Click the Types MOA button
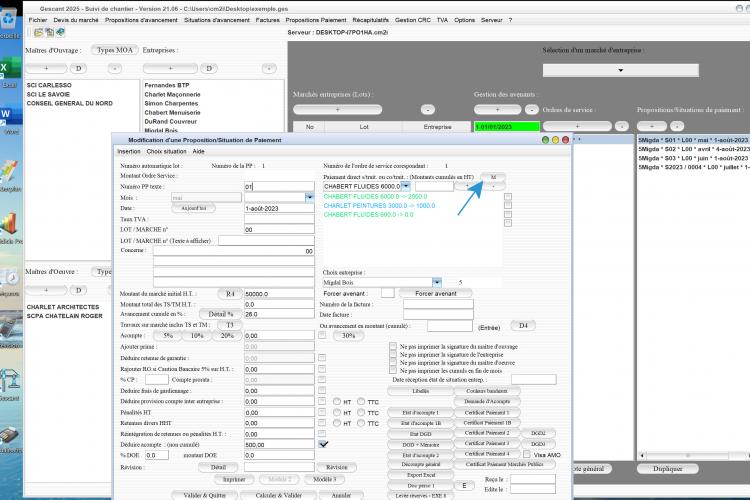Image resolution: width=750 pixels, height=500 pixels. click(115, 50)
